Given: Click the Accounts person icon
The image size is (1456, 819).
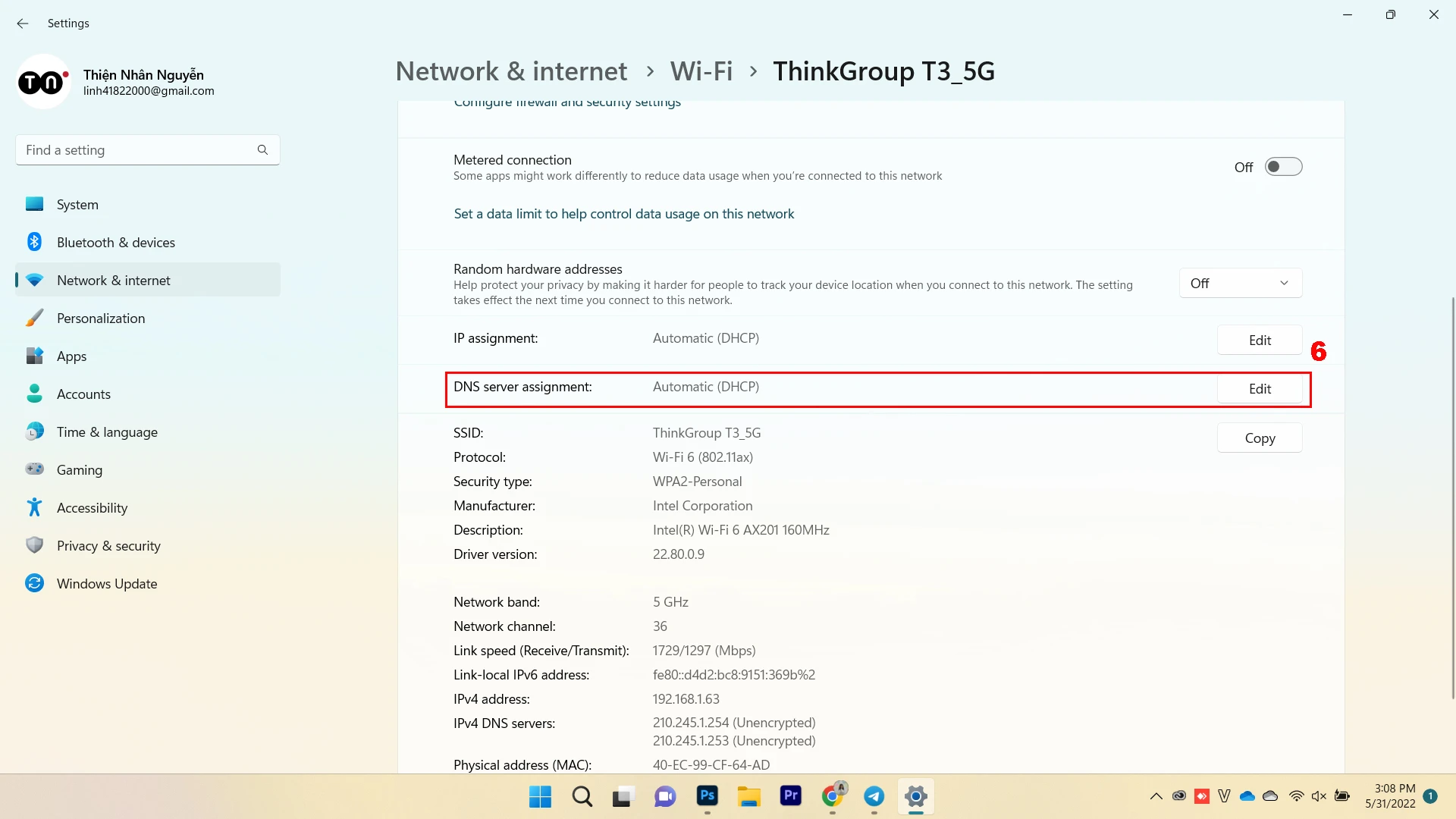Looking at the screenshot, I should click(x=35, y=394).
